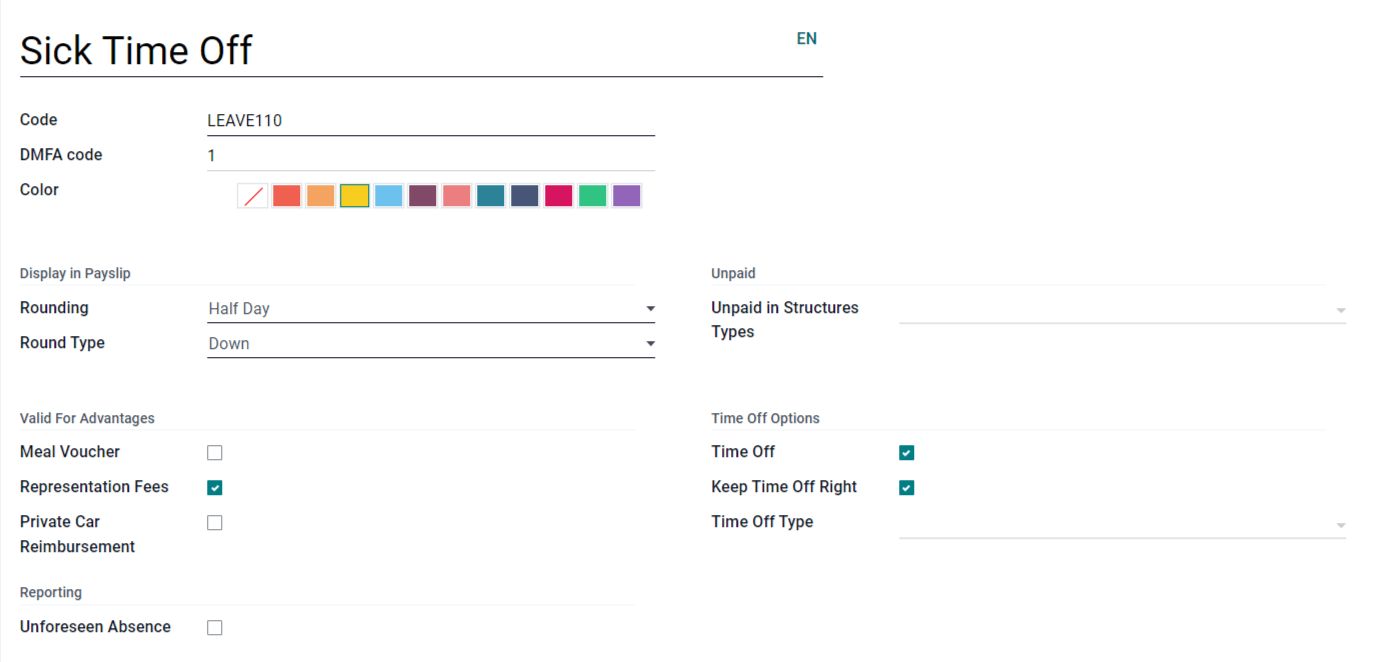Open the Unpaid in Structures Types dropdown
The height and width of the screenshot is (662, 1385).
coord(1340,310)
